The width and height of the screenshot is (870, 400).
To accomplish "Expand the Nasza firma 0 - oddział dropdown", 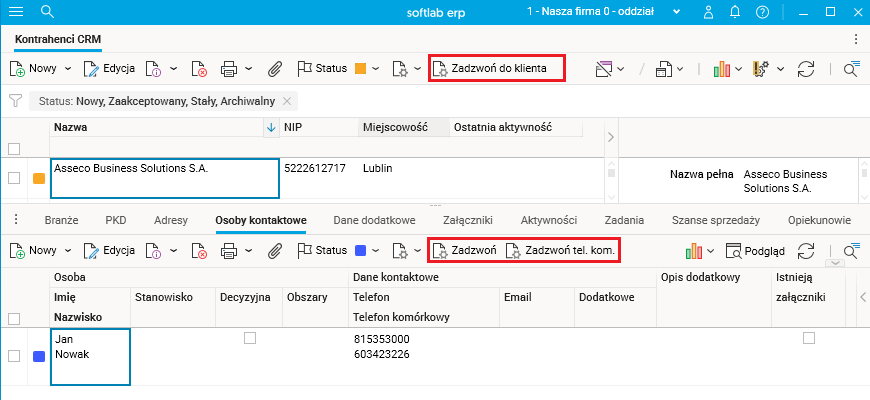I will click(x=678, y=13).
